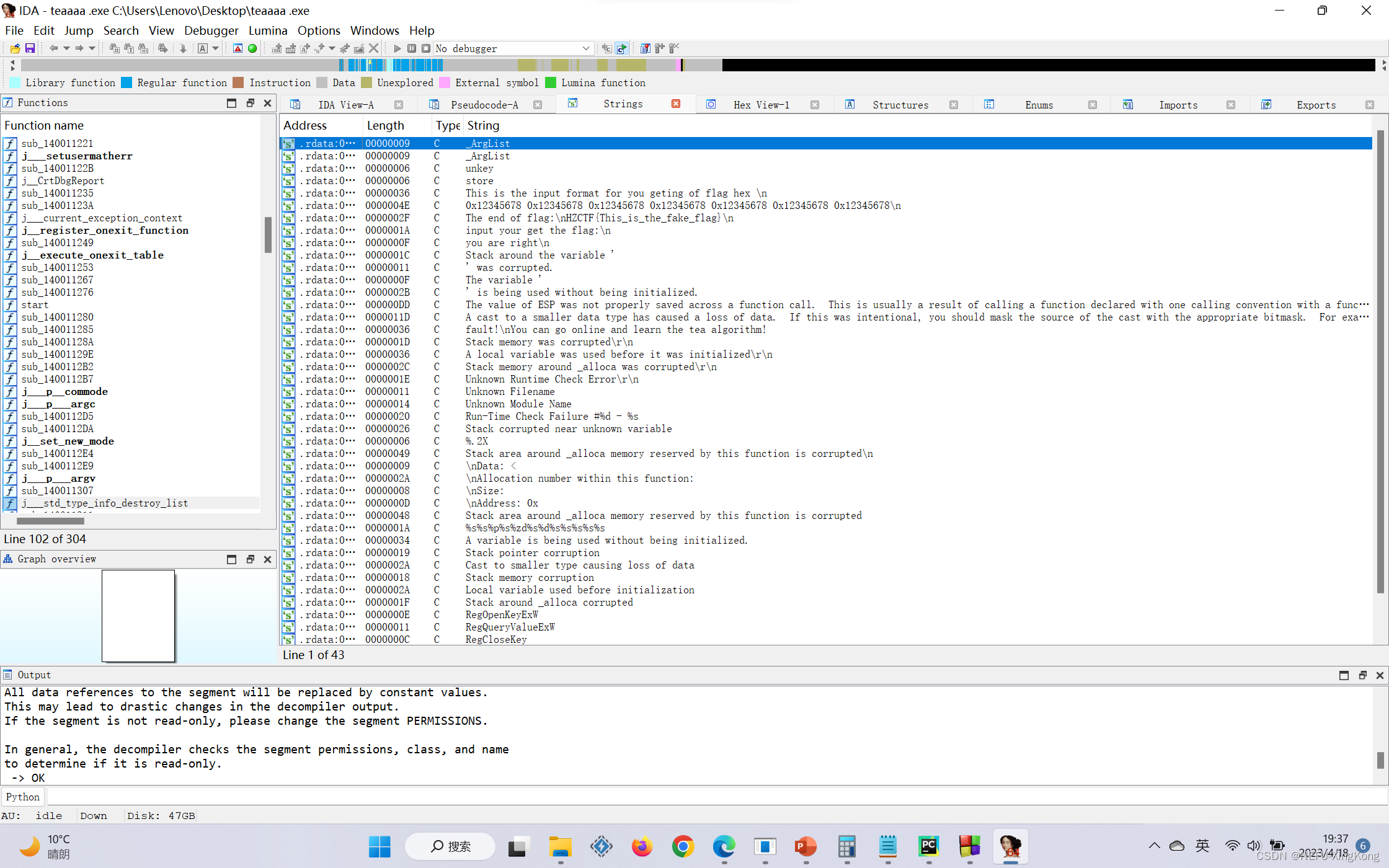
Task: Open the Pseudocode-A tab
Action: click(x=485, y=104)
